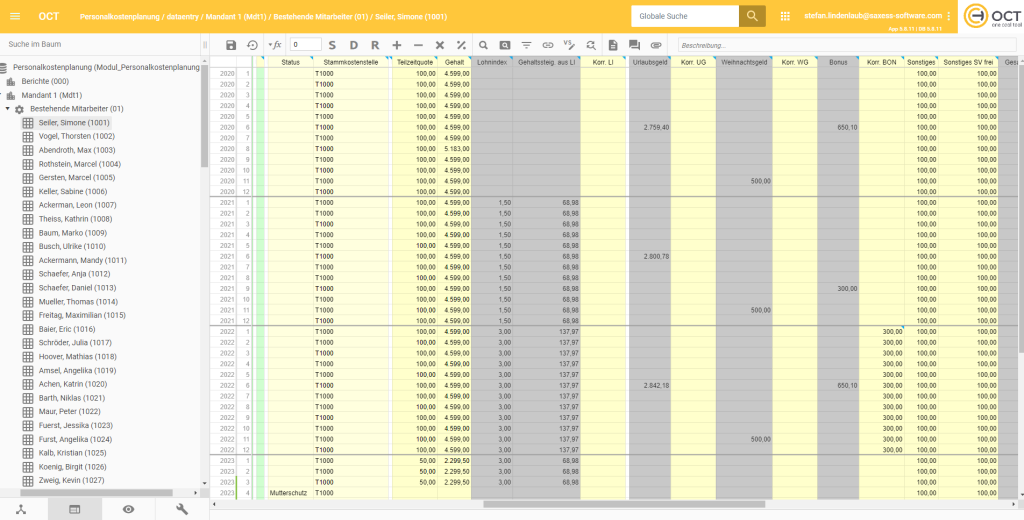
Task: Open the comments speech bubble icon
Action: pos(634,45)
